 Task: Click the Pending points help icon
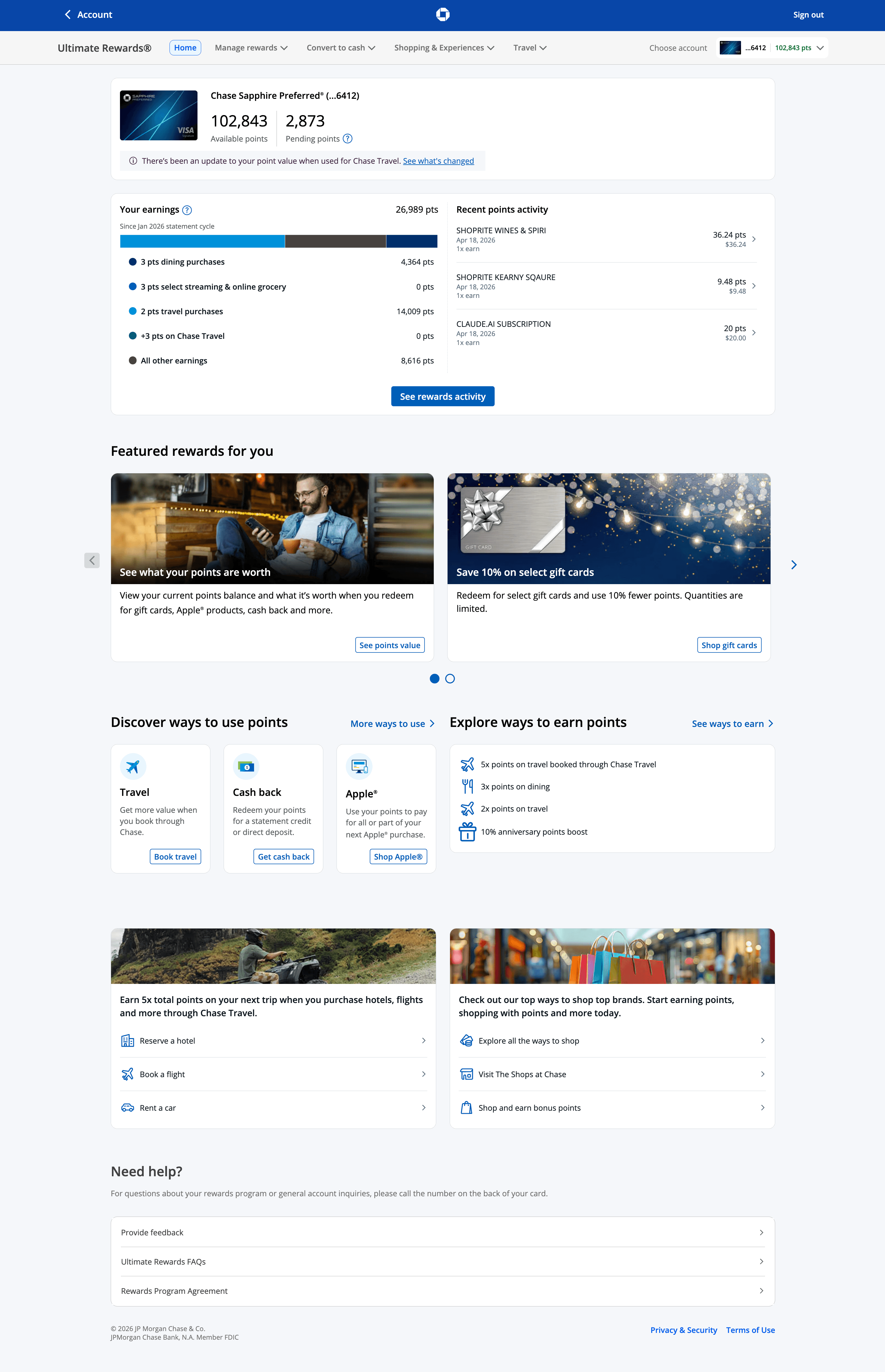(348, 138)
